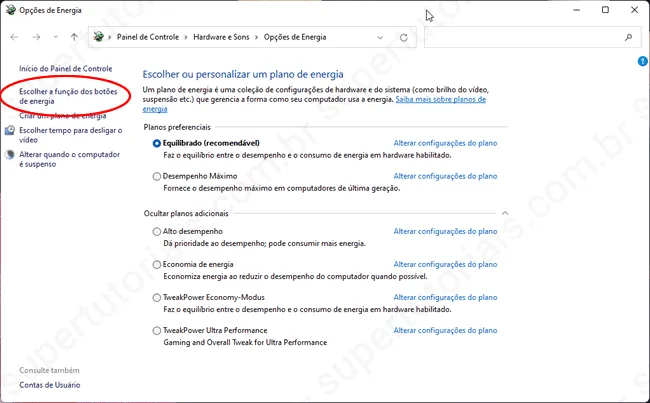
Task: Click the window title bar power icon
Action: point(11,10)
